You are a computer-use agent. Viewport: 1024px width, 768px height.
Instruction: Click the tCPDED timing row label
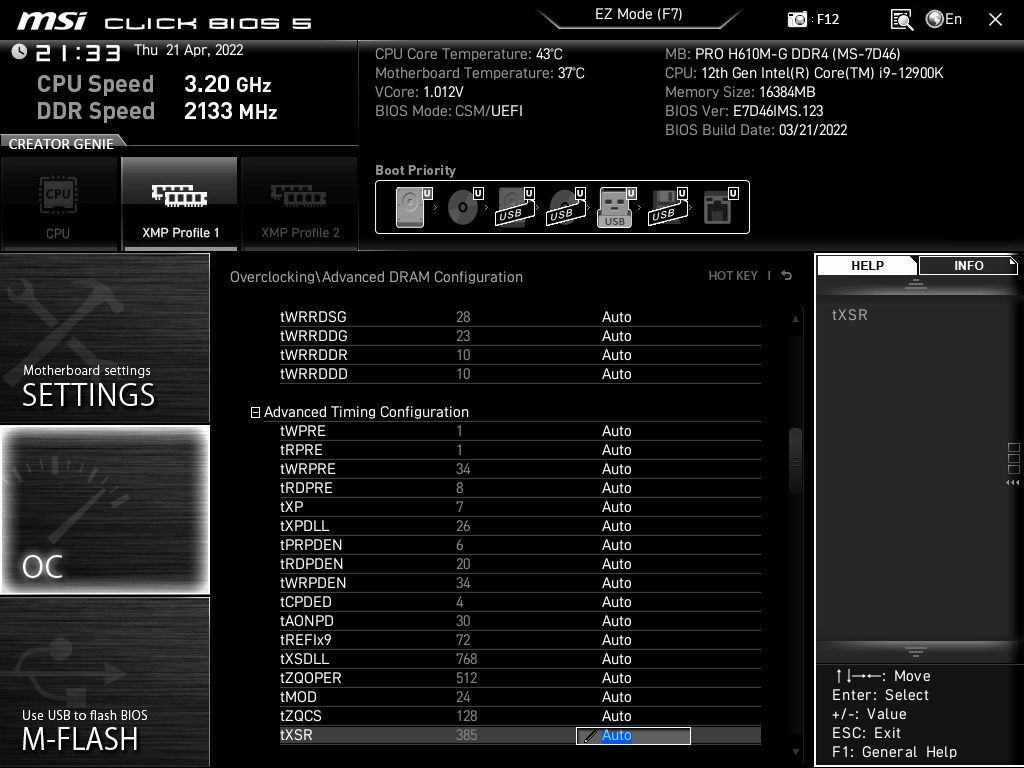pyautogui.click(x=306, y=601)
